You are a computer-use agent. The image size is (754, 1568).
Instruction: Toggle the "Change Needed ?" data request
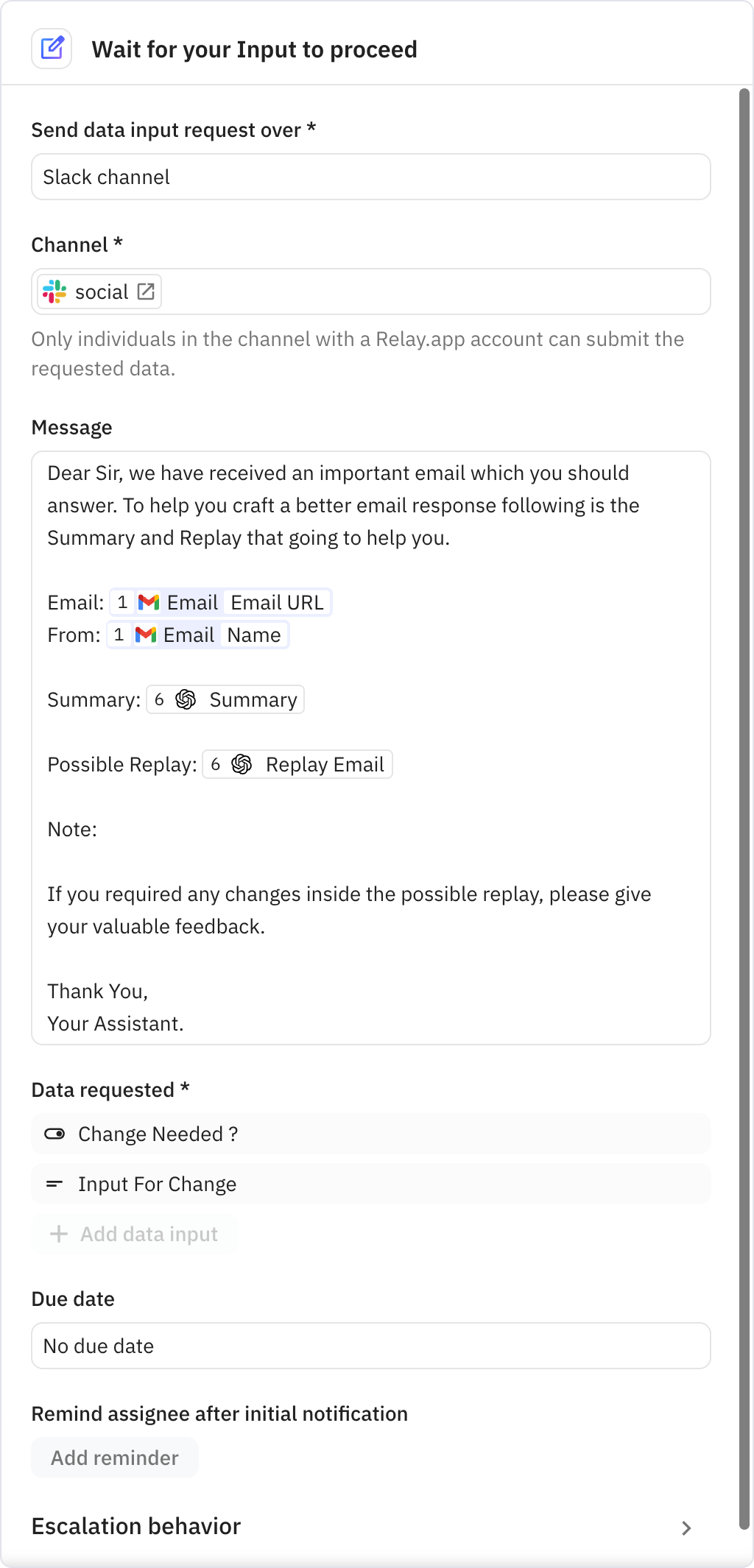pyautogui.click(x=158, y=1134)
